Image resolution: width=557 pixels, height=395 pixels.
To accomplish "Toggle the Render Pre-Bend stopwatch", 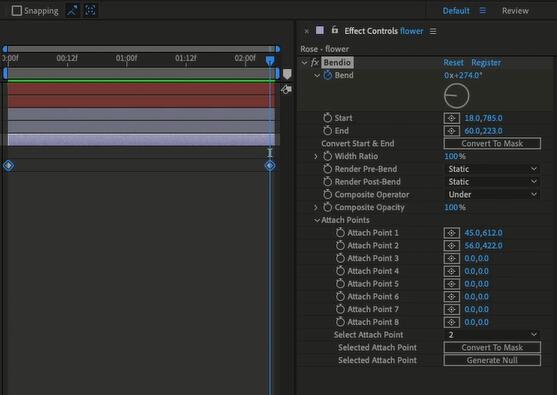I will coord(328,169).
